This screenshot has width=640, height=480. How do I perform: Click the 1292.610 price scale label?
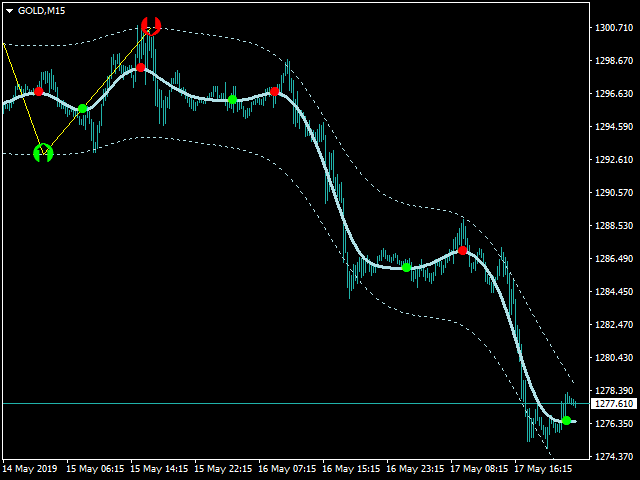click(614, 160)
